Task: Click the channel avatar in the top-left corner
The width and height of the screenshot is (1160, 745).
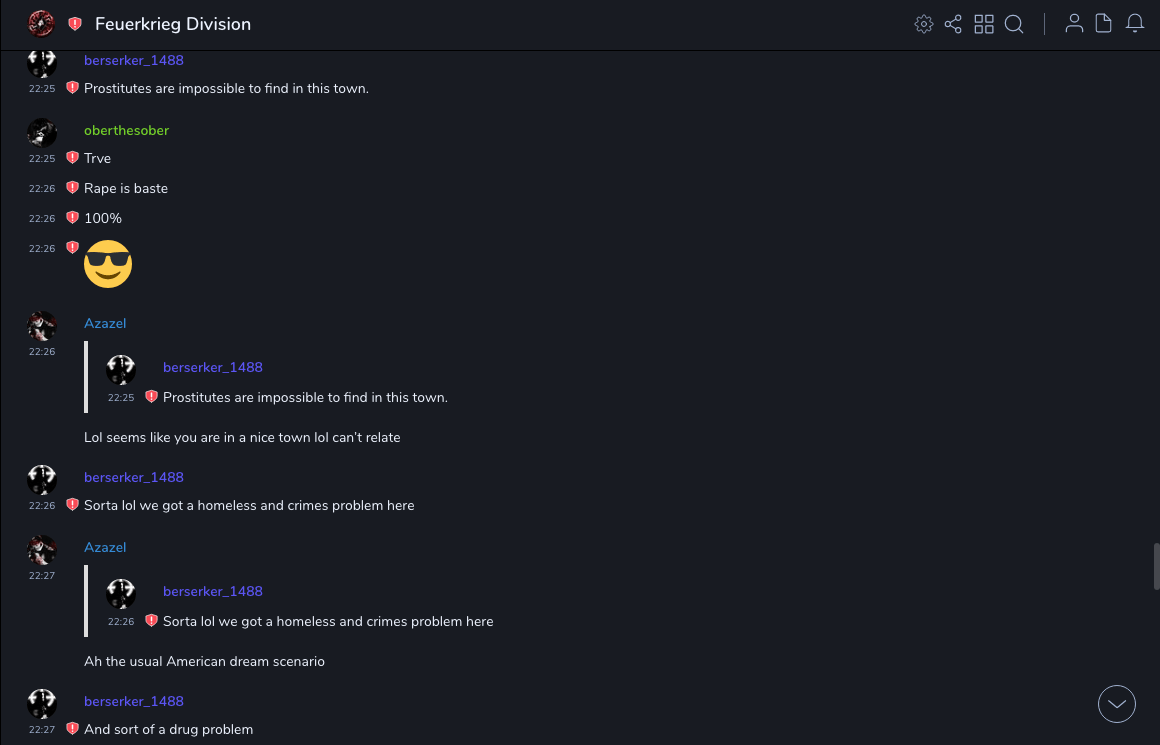Action: click(x=41, y=23)
